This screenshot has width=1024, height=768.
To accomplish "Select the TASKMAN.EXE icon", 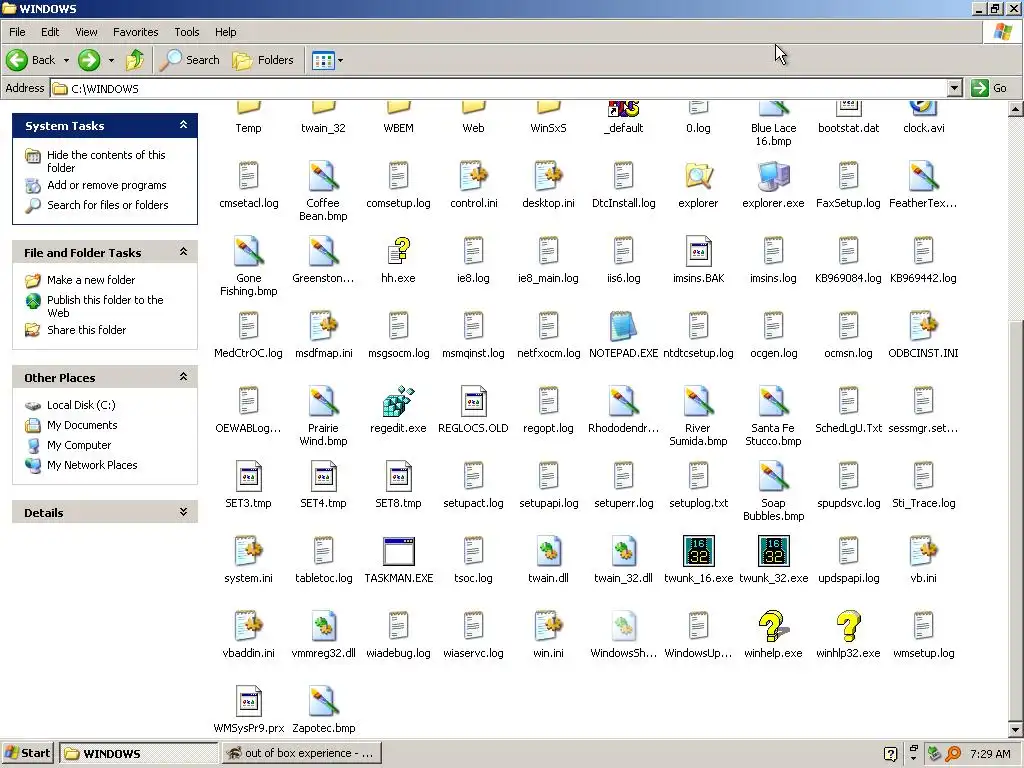I will (398, 551).
